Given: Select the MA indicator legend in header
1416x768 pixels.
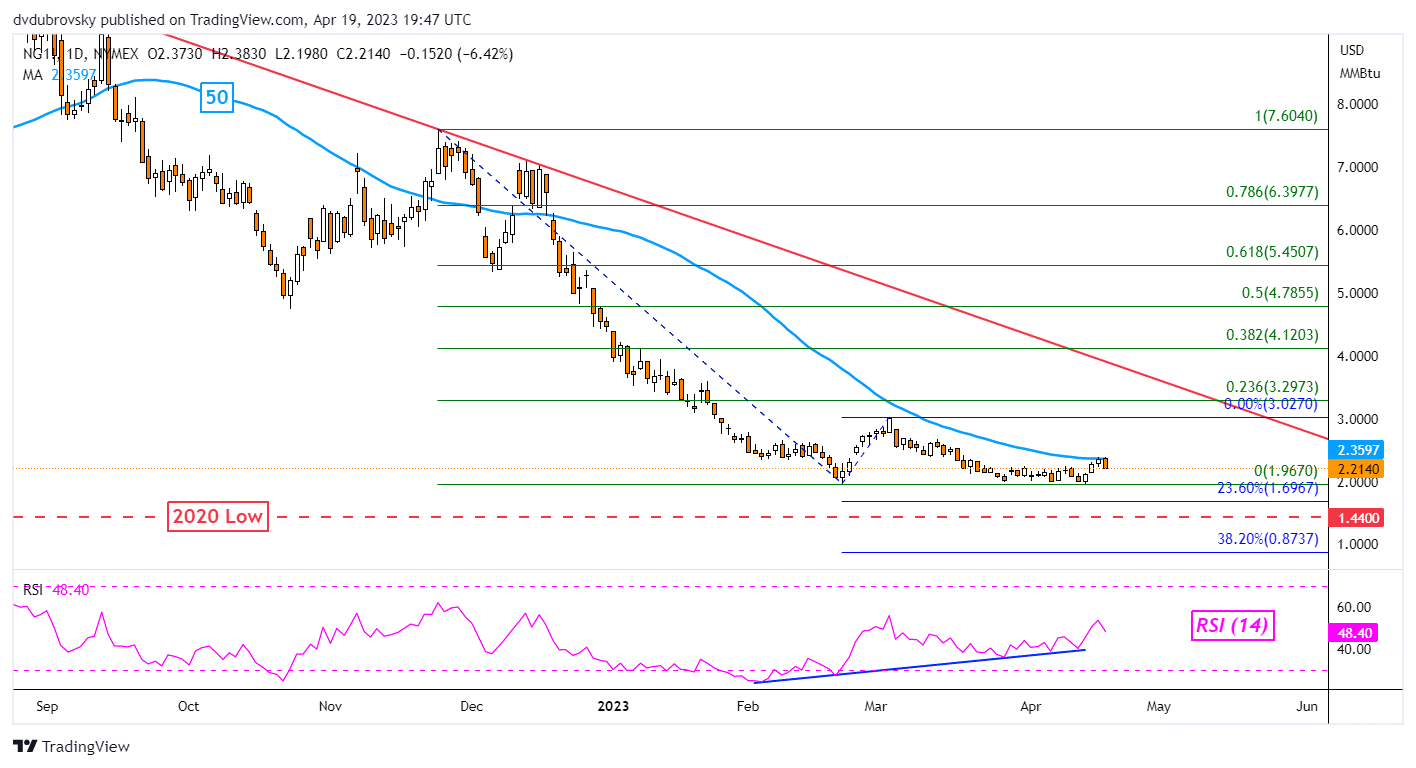Looking at the screenshot, I should pos(60,74).
